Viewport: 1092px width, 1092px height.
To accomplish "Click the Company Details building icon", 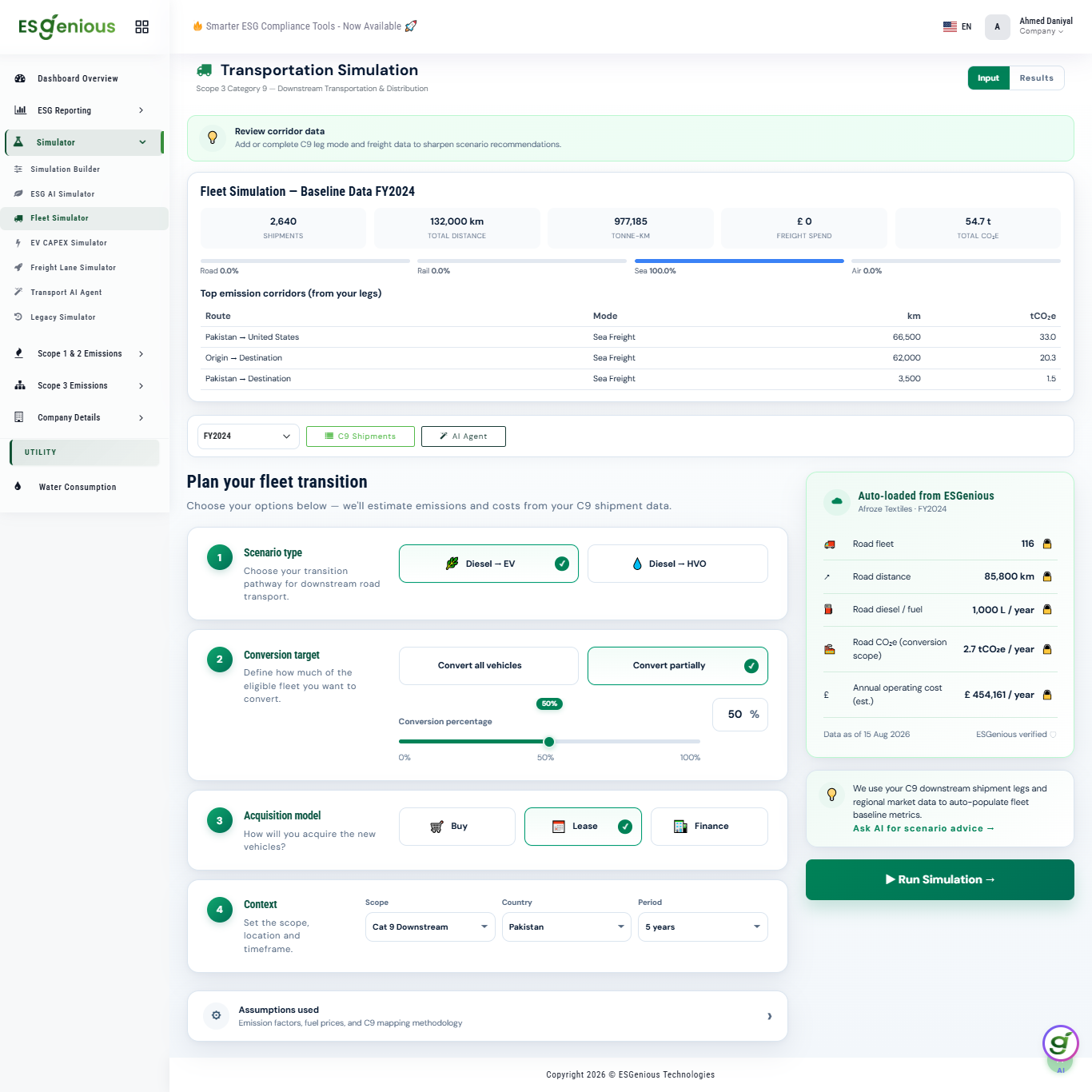I will (x=19, y=417).
